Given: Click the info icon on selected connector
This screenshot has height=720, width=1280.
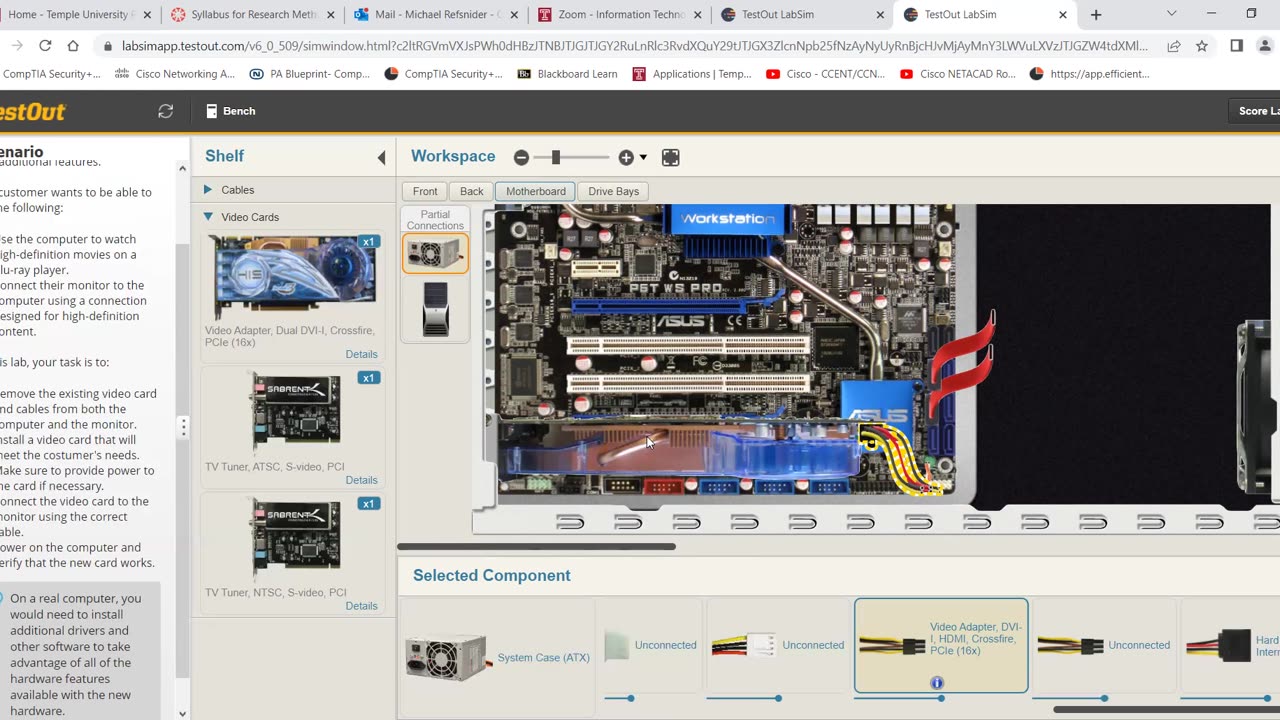Looking at the screenshot, I should [937, 683].
